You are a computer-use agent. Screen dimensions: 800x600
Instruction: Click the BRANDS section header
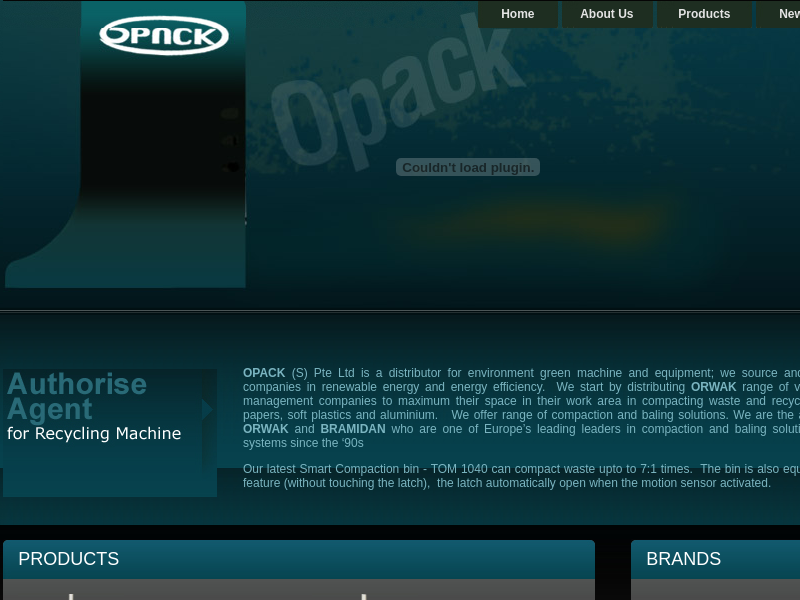click(715, 559)
